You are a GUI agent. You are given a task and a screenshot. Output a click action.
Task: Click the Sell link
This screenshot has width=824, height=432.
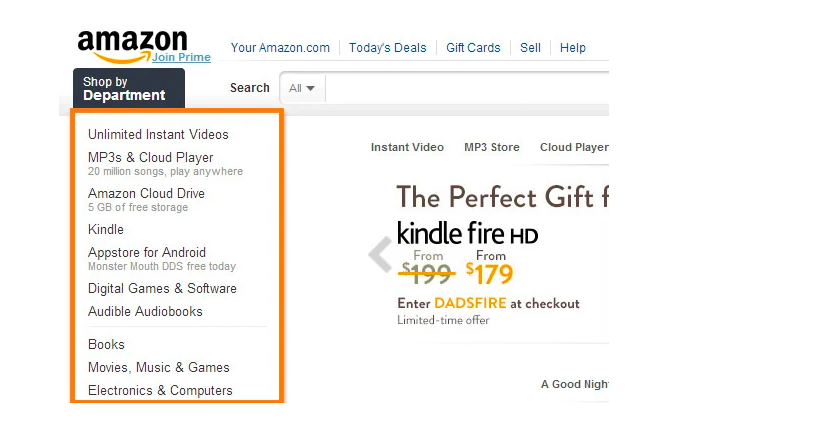click(530, 48)
